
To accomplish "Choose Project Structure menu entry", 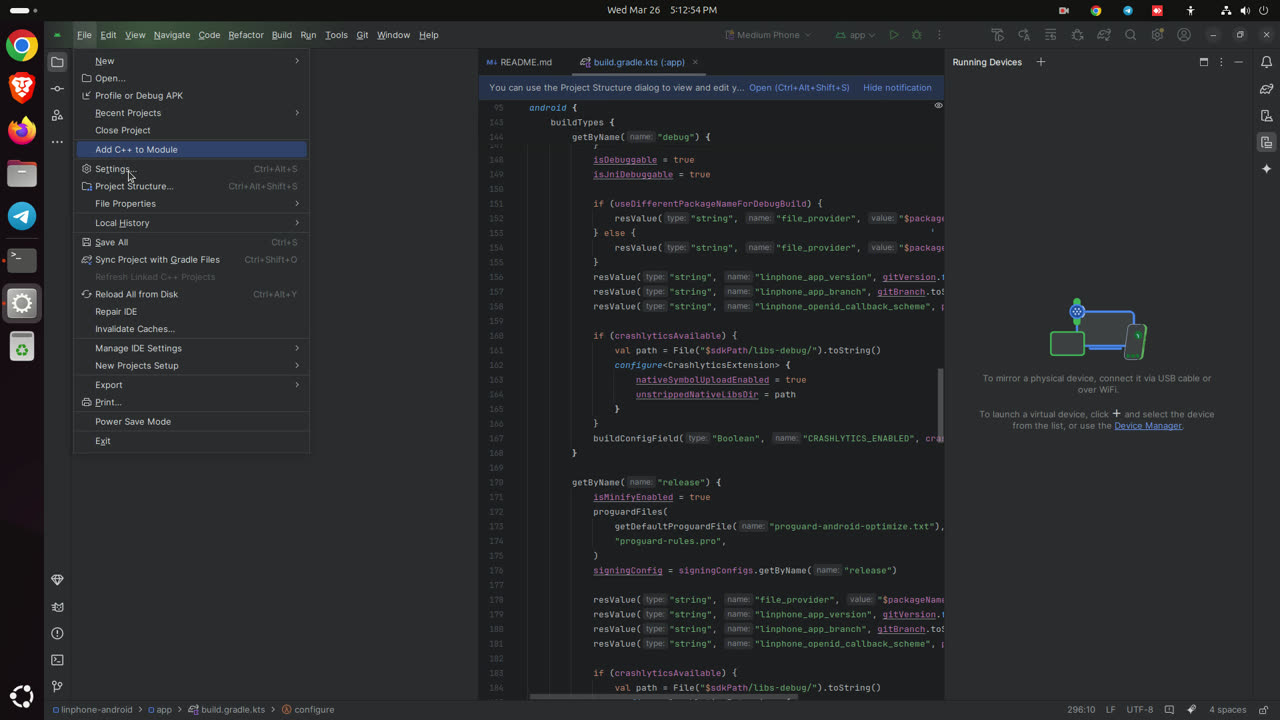I will click(x=191, y=186).
